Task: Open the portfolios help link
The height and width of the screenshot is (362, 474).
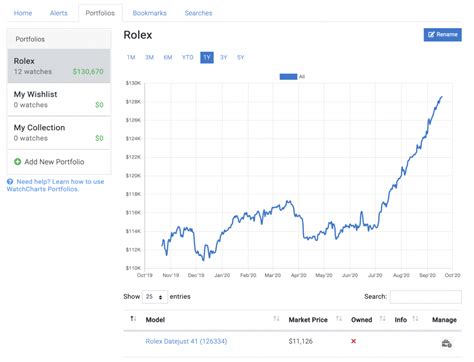Action: (55, 185)
